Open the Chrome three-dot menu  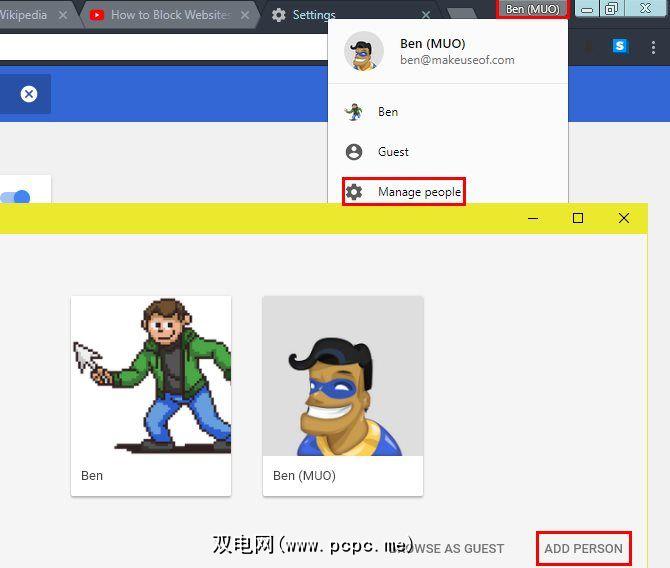[653, 47]
